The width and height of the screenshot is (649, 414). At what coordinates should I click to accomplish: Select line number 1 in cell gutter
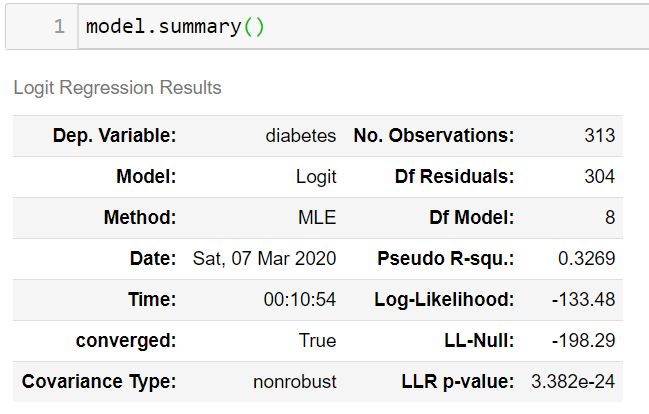59,27
